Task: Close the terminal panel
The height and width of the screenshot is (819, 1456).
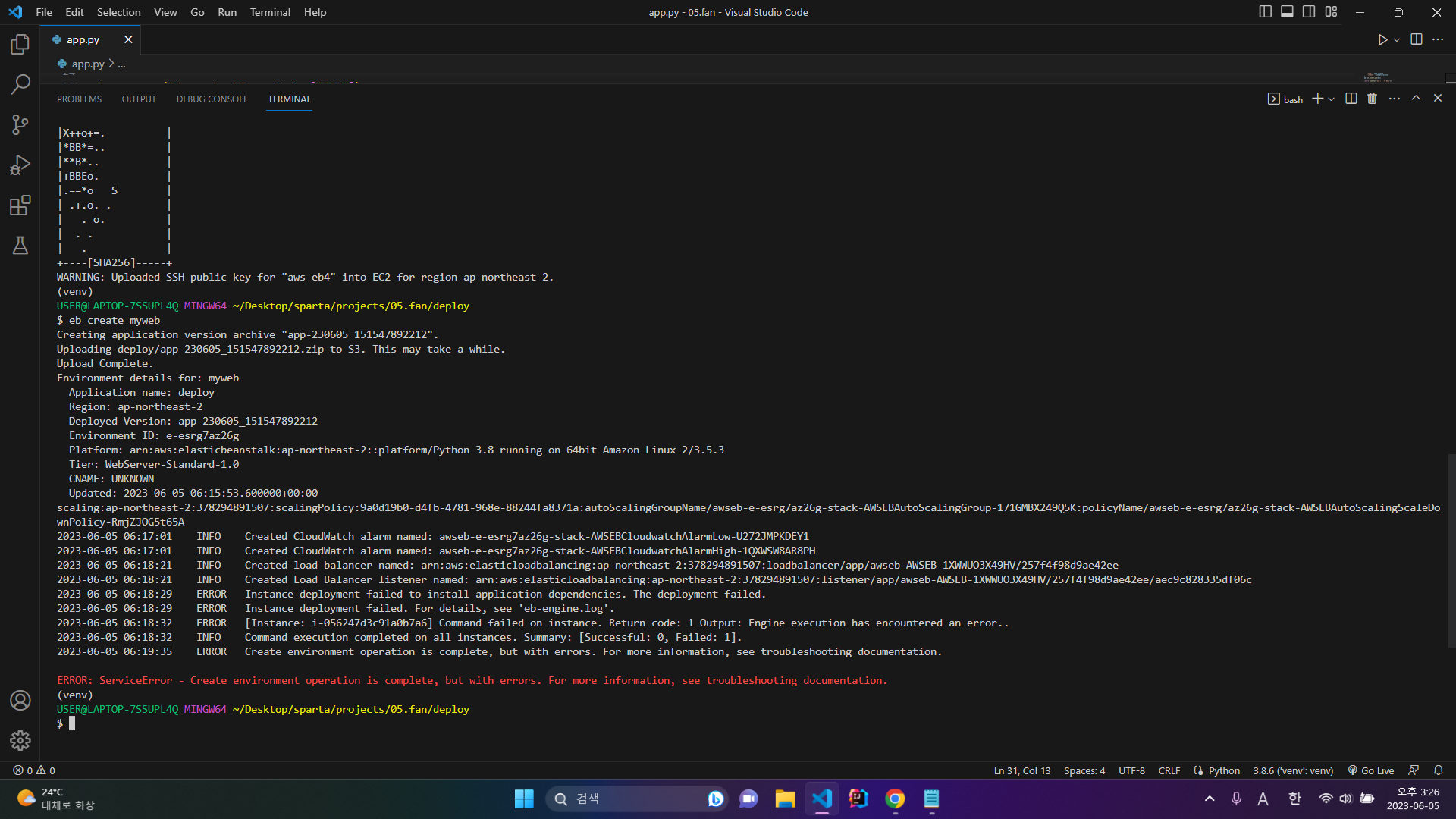Action: pos(1438,99)
